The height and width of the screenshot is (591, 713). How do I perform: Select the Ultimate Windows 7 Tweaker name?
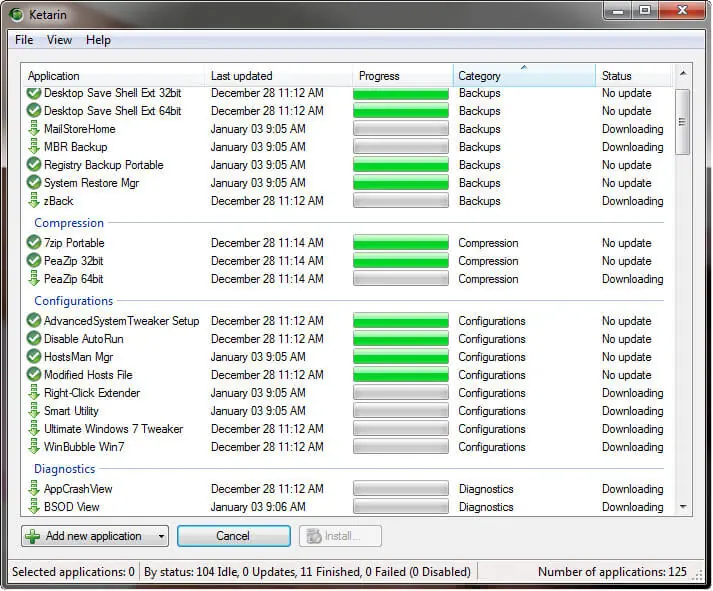113,429
